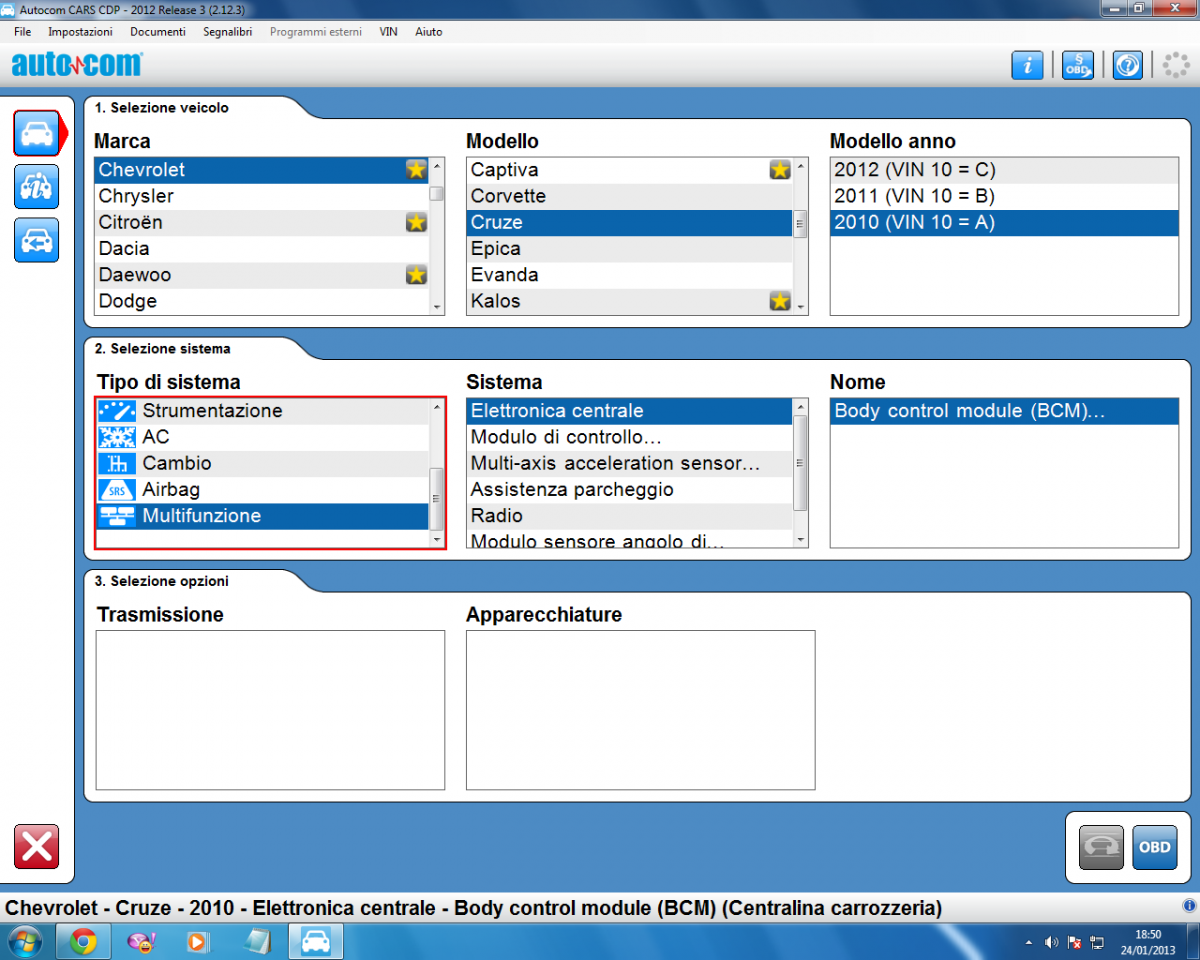Open the Segnalibri menu

click(227, 32)
